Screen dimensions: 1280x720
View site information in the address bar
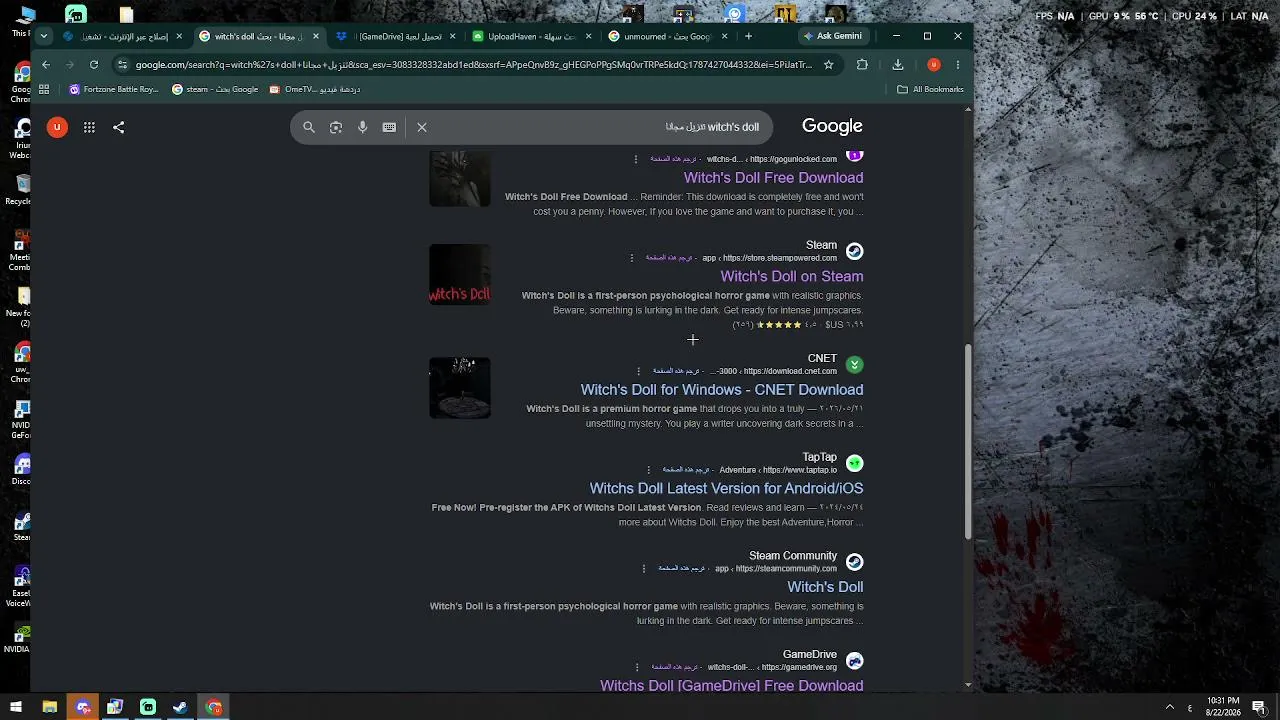click(122, 65)
